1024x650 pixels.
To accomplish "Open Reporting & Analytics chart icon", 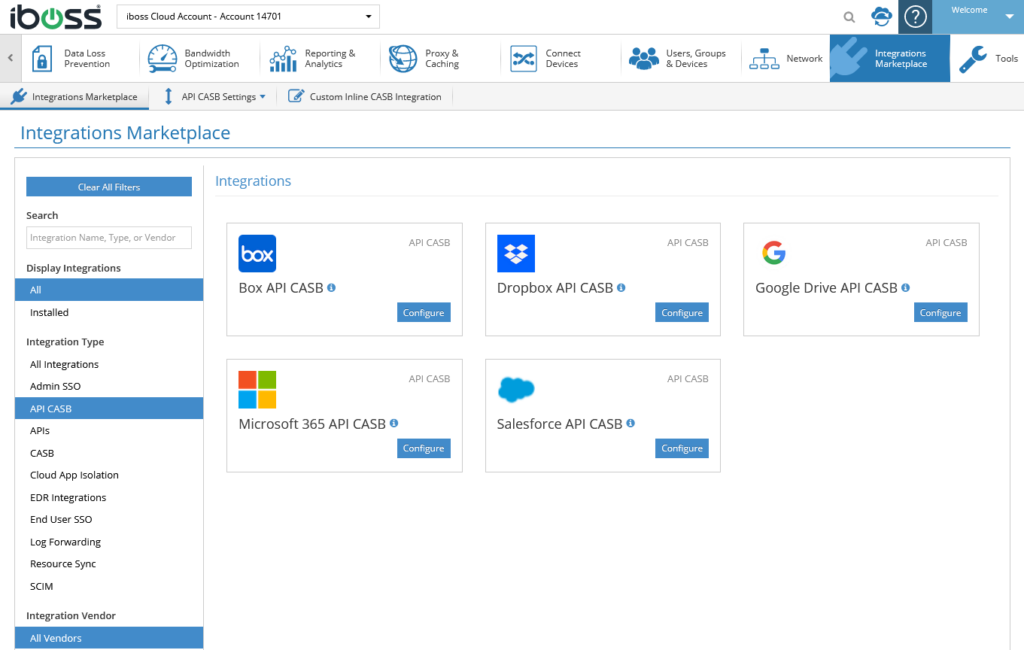I will pos(283,59).
